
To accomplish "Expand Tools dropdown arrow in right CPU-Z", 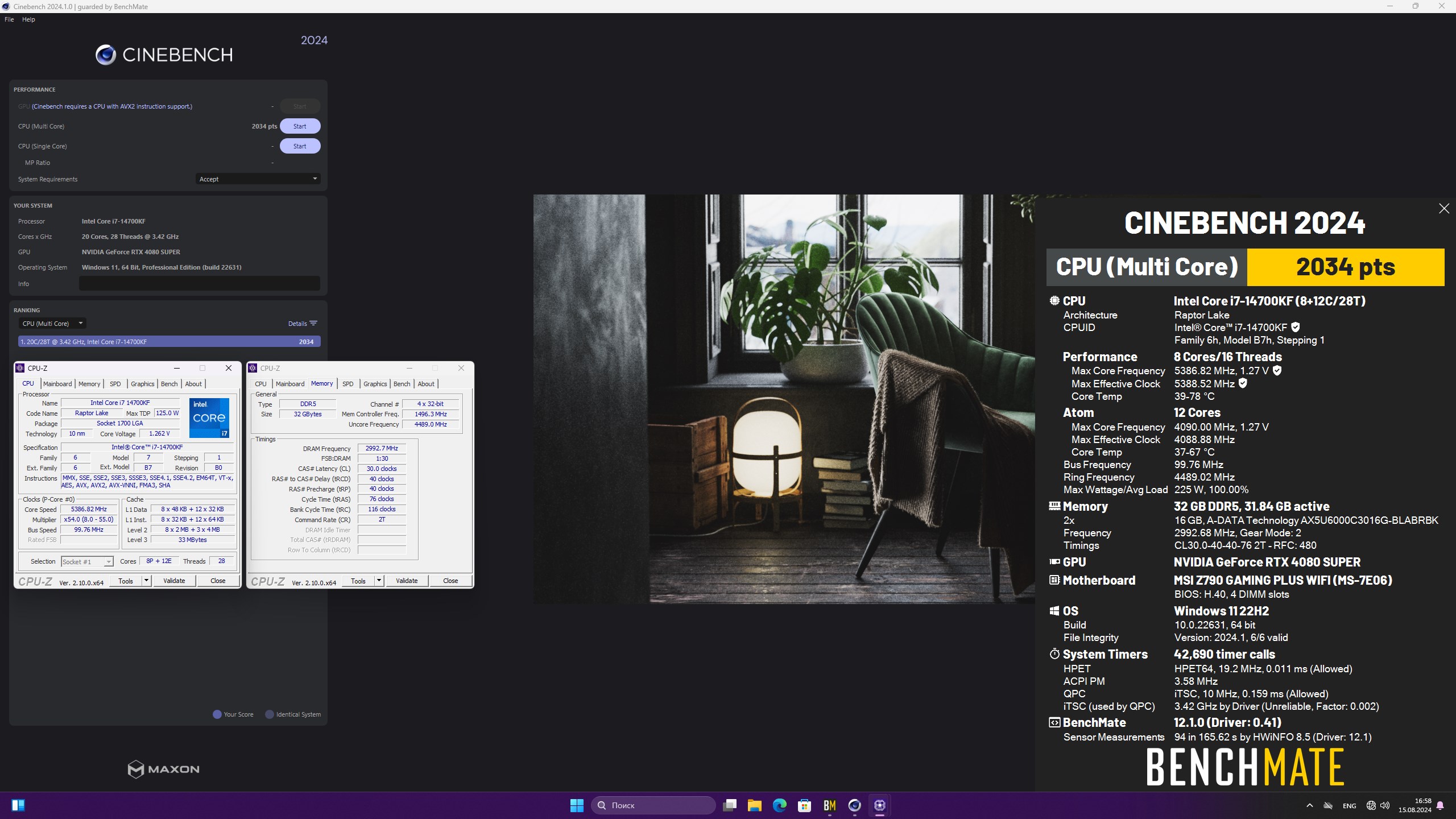I will pyautogui.click(x=379, y=581).
